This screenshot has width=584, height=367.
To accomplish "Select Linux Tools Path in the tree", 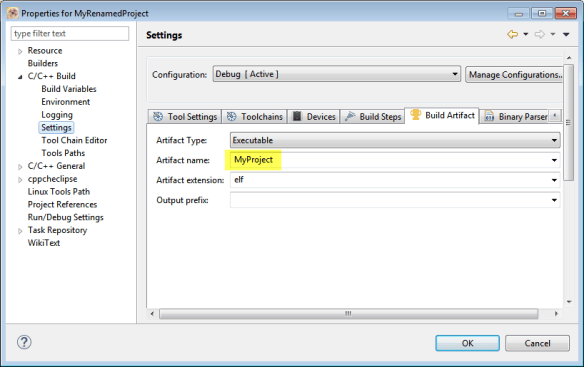I will coord(59,192).
